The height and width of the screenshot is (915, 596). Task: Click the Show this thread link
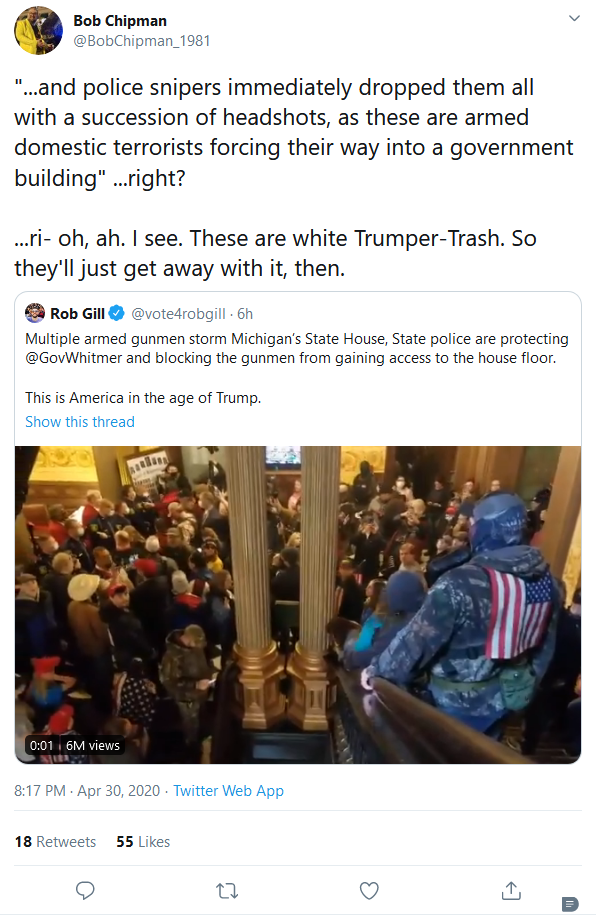click(x=80, y=422)
